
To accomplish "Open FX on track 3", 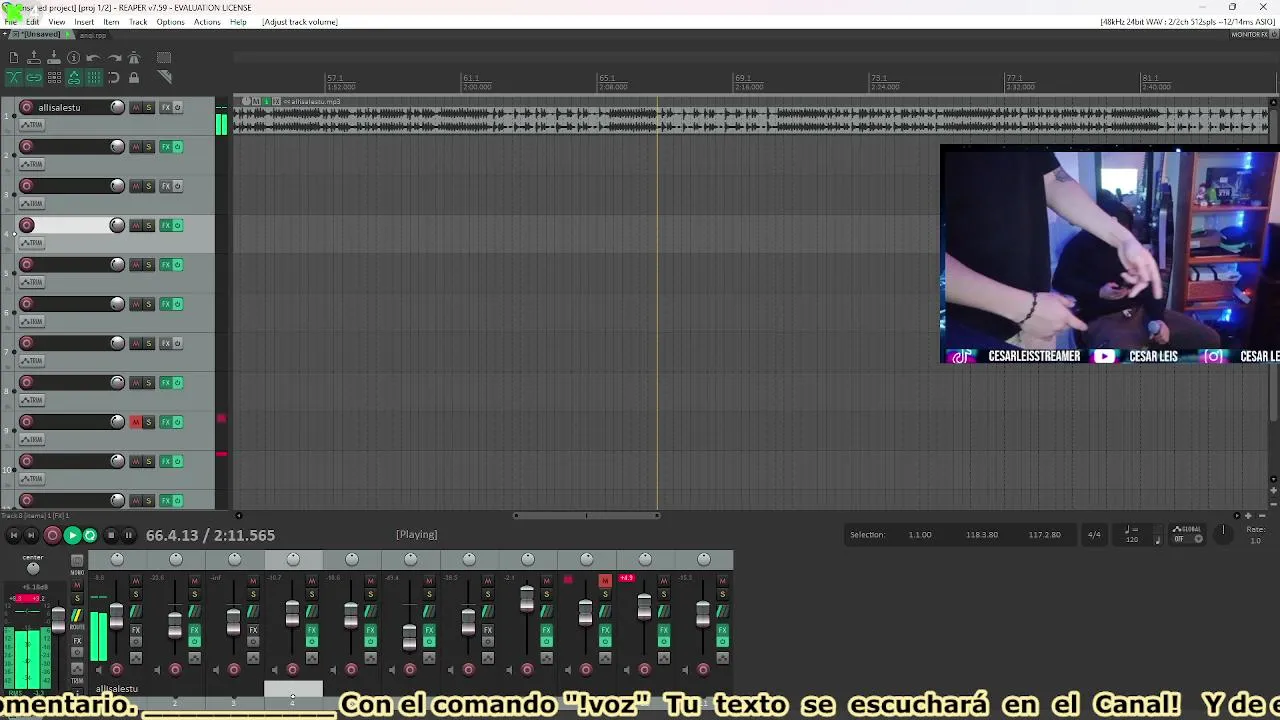I will coord(166,186).
